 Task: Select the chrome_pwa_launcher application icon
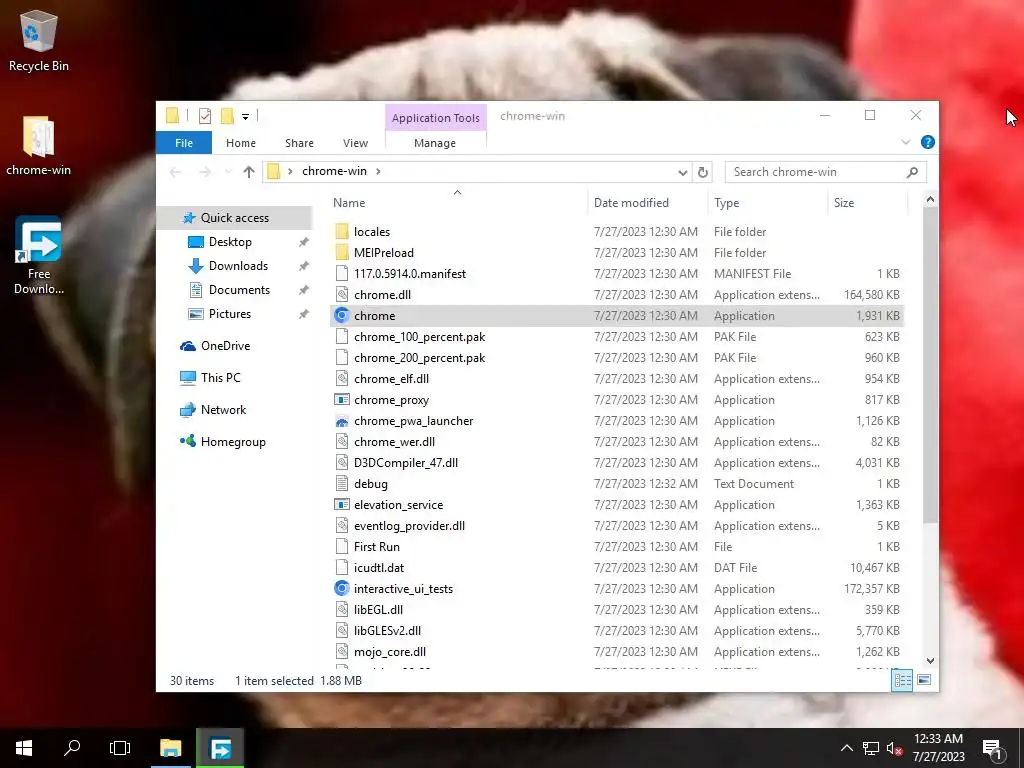tap(342, 421)
